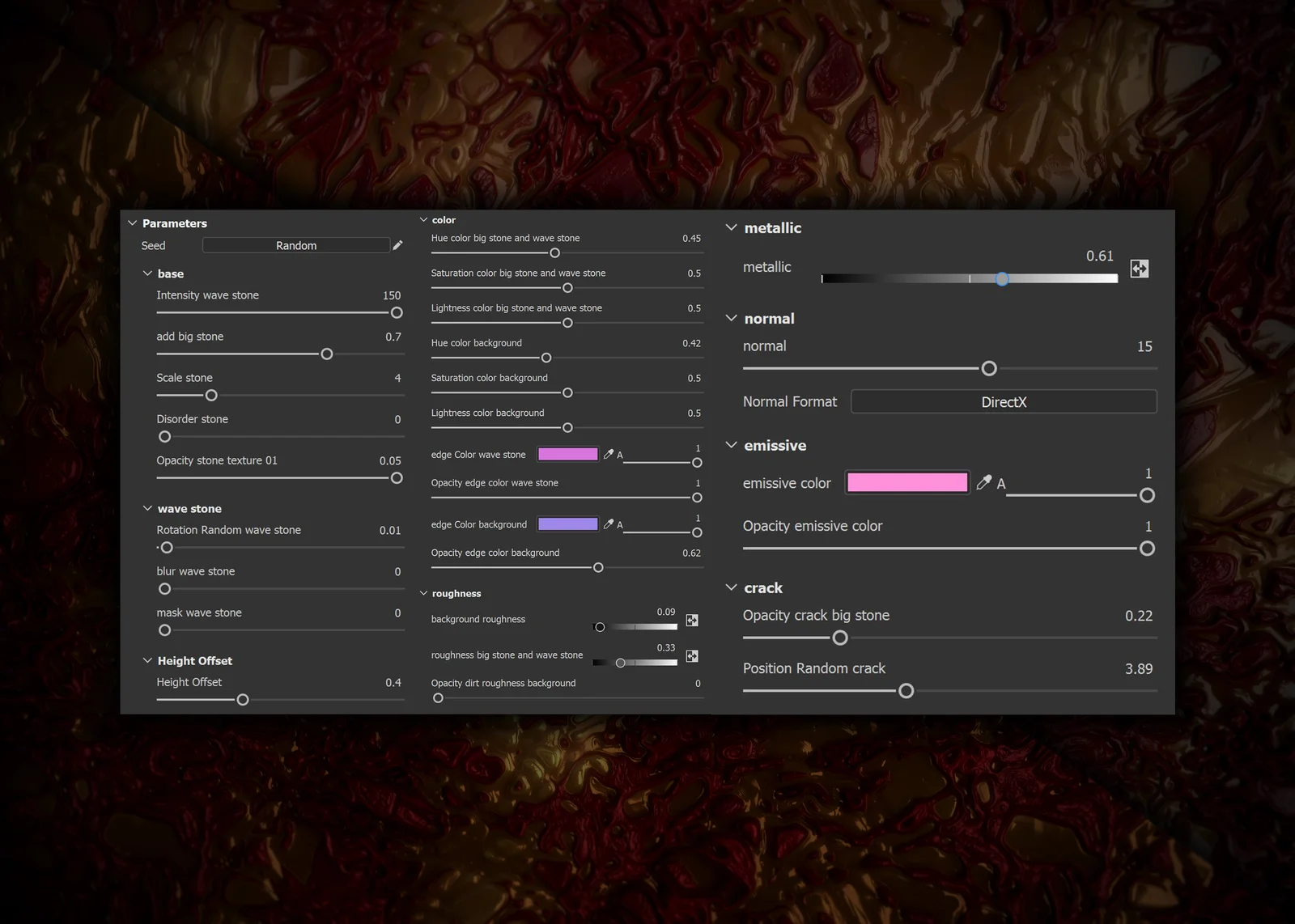The width and height of the screenshot is (1295, 924).
Task: Click the purple edge Color background swatch
Action: point(567,523)
